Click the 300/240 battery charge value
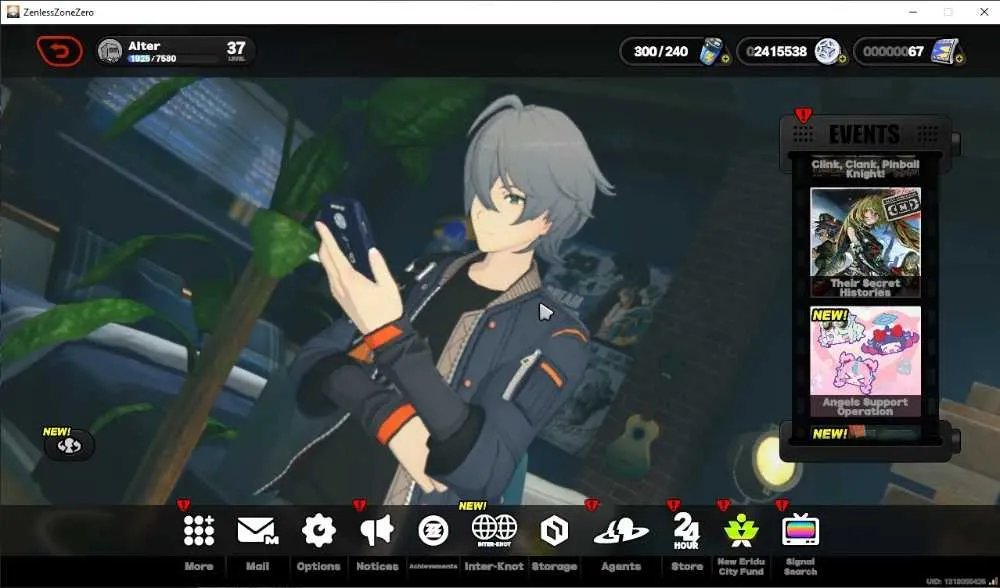Viewport: 1000px width, 588px height. point(661,51)
